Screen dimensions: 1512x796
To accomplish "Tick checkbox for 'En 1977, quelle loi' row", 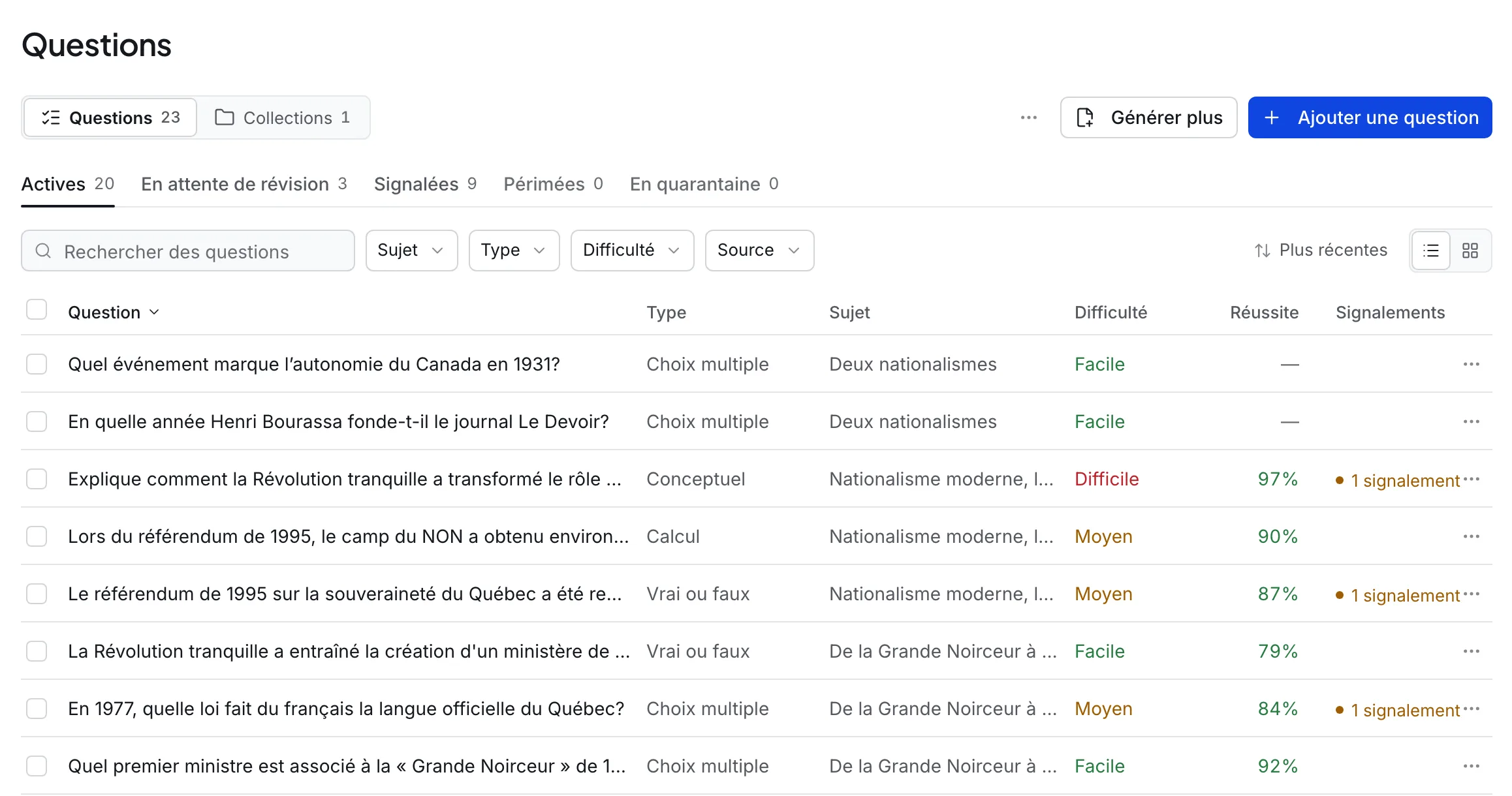I will coord(37,709).
